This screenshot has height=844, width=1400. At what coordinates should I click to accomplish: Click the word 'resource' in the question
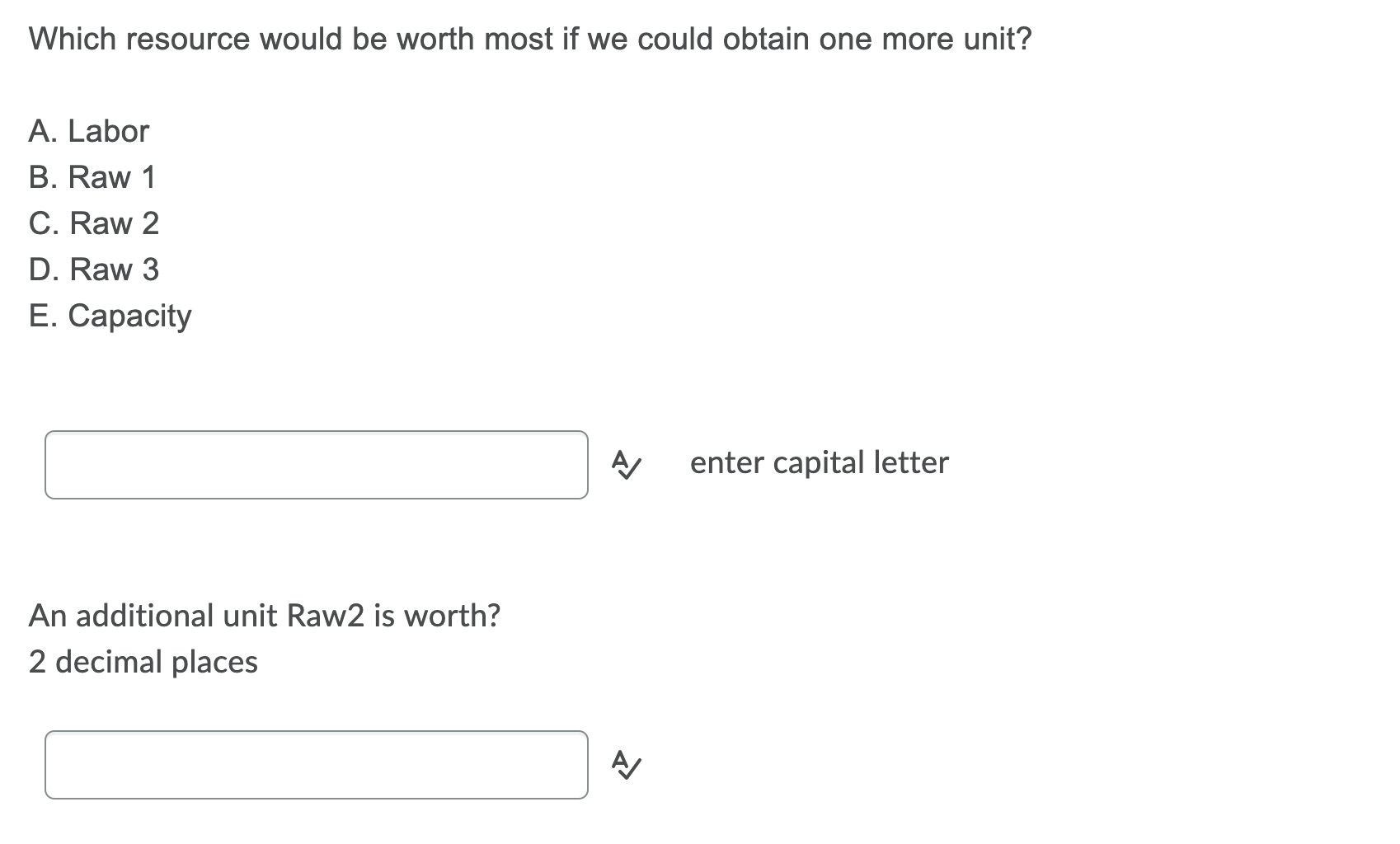pos(188,40)
